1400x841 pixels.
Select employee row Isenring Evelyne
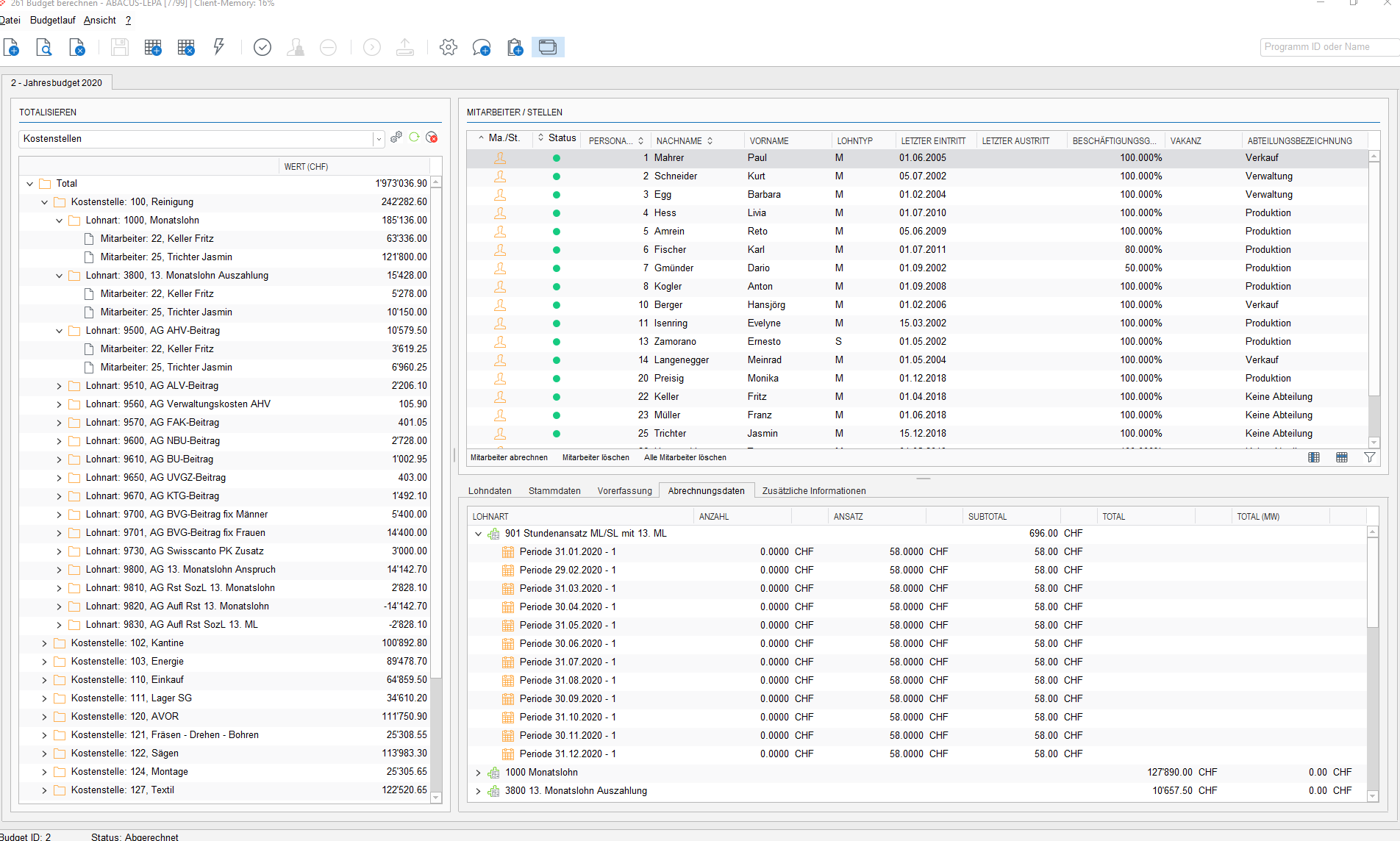pyautogui.click(x=917, y=323)
